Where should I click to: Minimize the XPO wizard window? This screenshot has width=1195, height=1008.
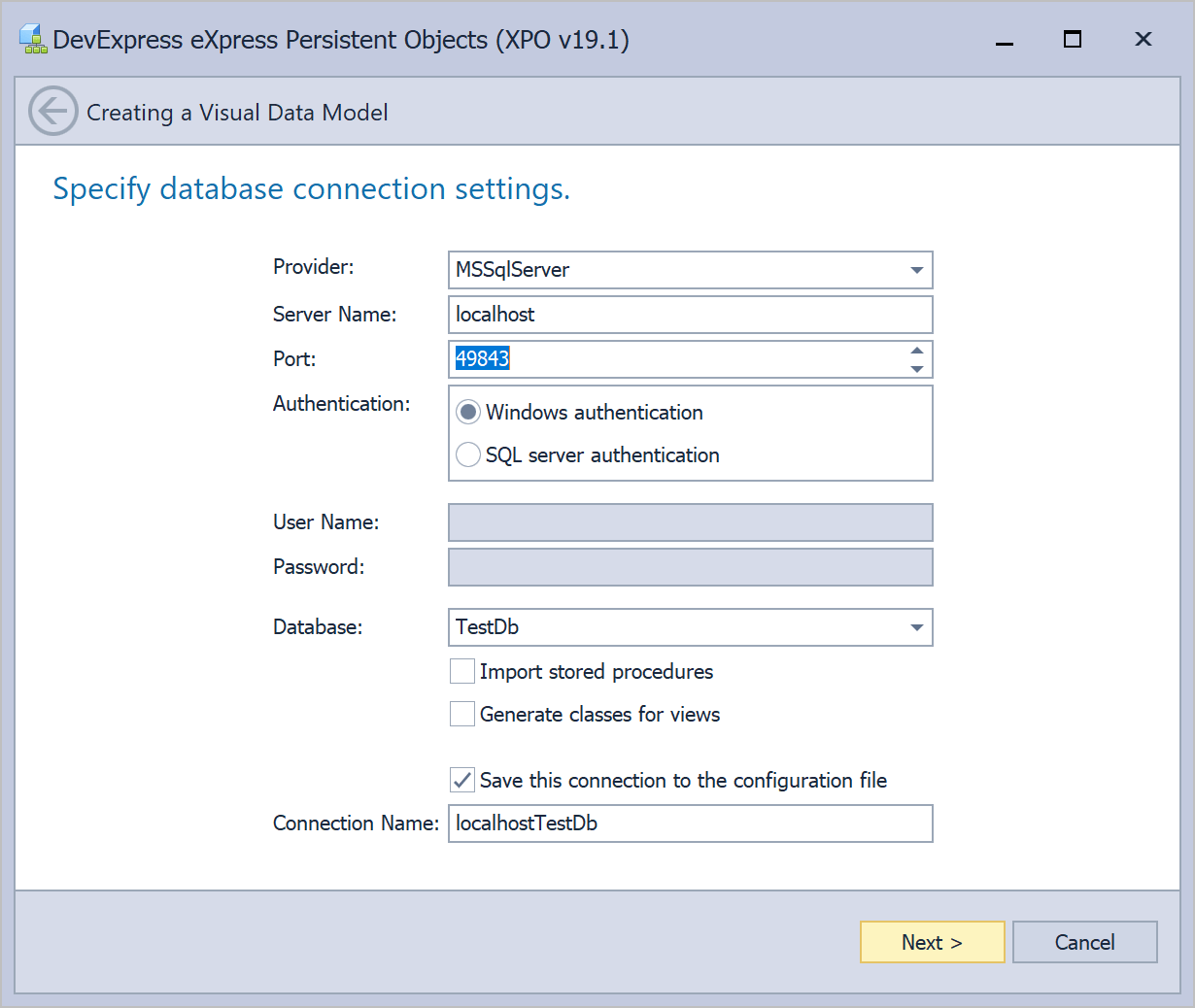coord(1005,40)
